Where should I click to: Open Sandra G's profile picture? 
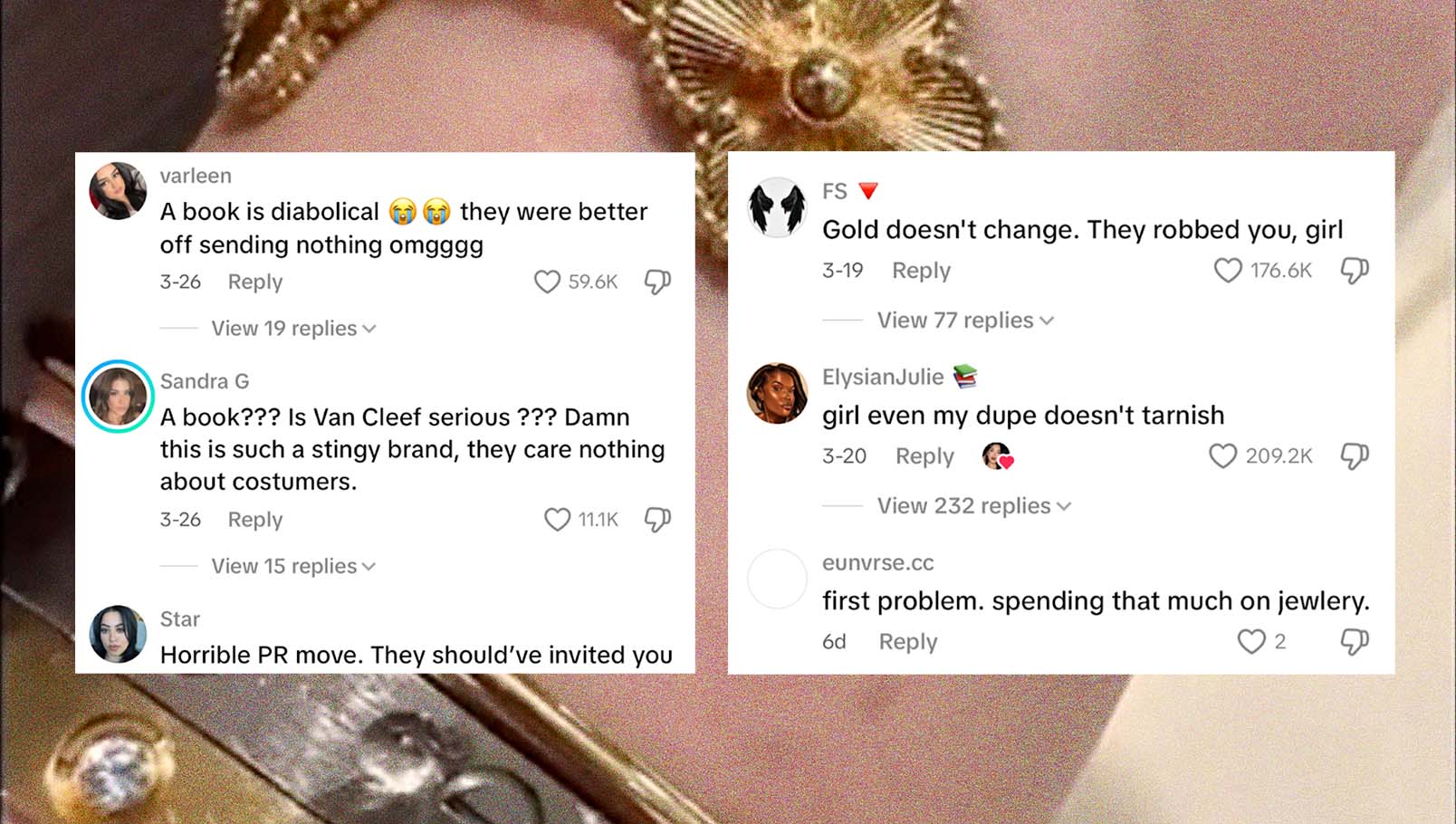point(118,397)
